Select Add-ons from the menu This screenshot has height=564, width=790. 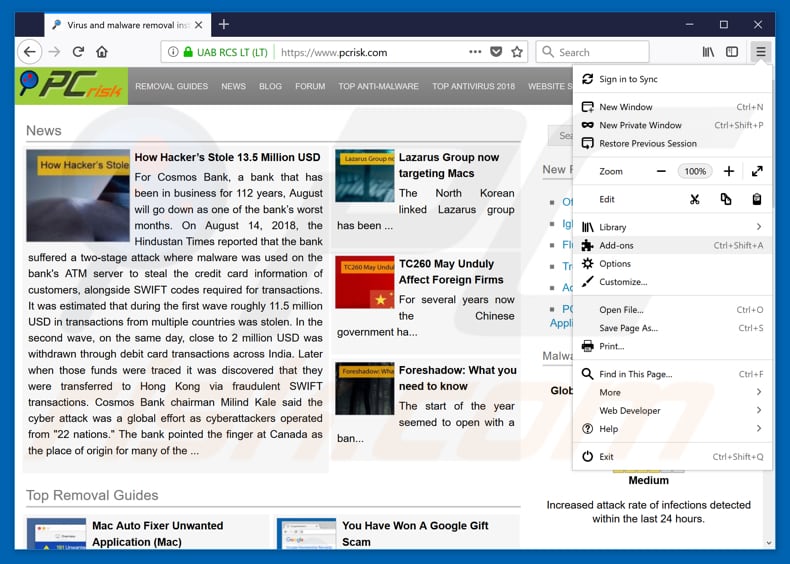[616, 245]
